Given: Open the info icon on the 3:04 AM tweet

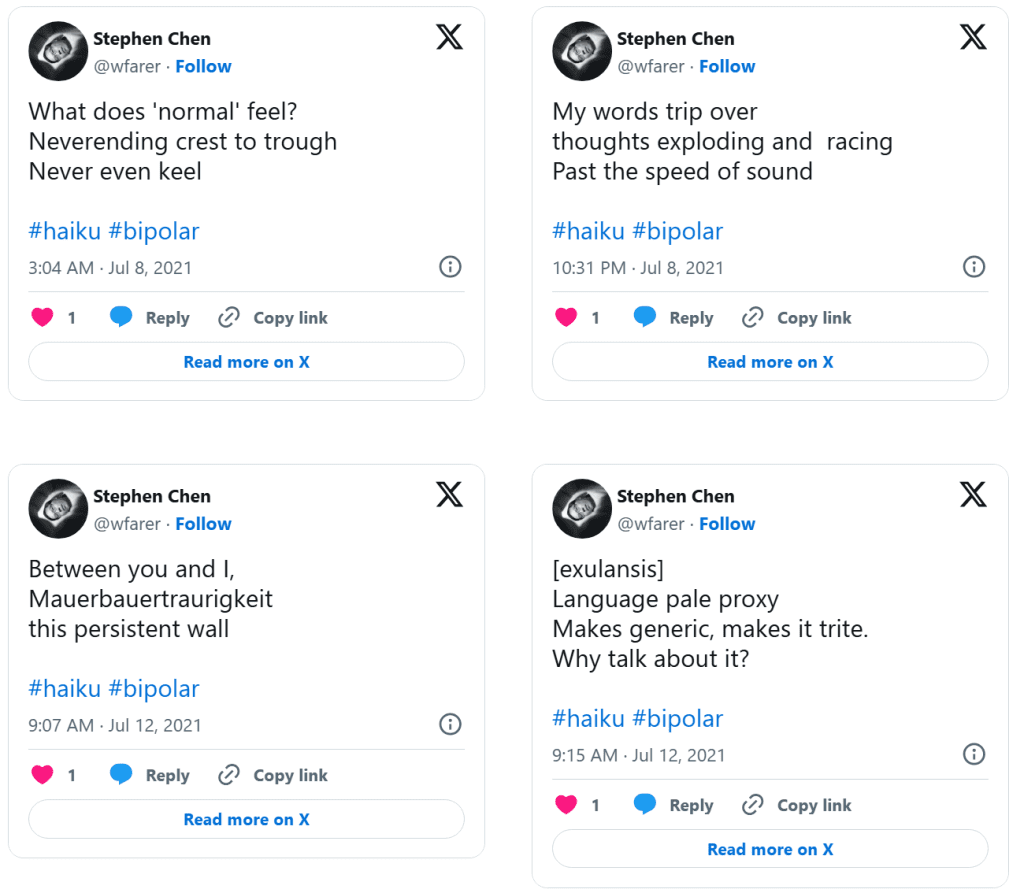Looking at the screenshot, I should pyautogui.click(x=450, y=267).
